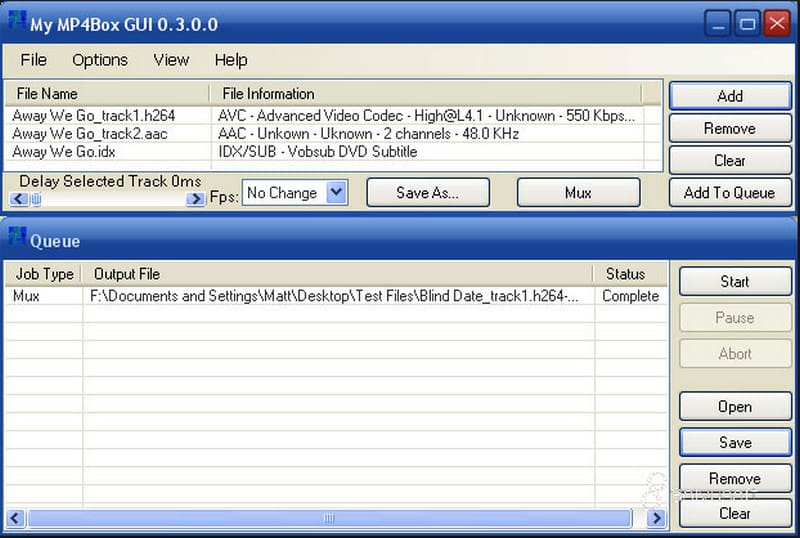Click the MP4Box app icon in title bar
Viewport: 800px width, 538px height.
16,24
